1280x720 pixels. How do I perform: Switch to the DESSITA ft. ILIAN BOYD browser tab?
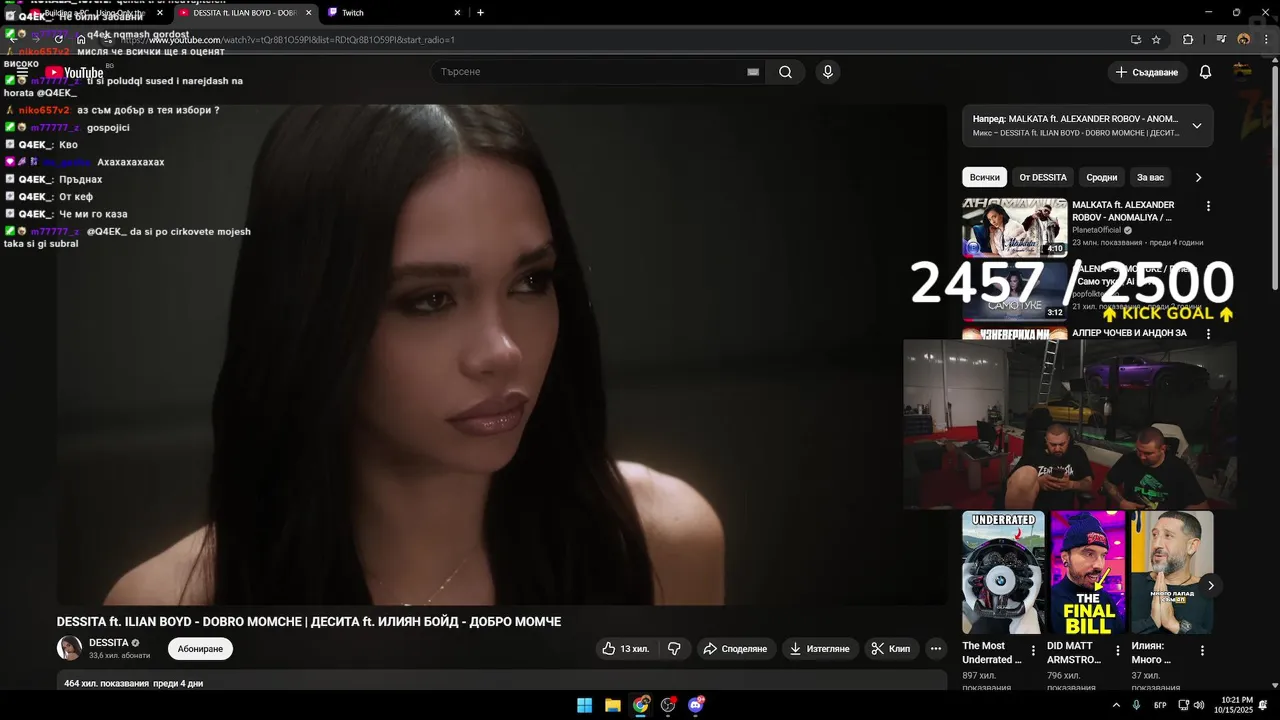point(245,13)
